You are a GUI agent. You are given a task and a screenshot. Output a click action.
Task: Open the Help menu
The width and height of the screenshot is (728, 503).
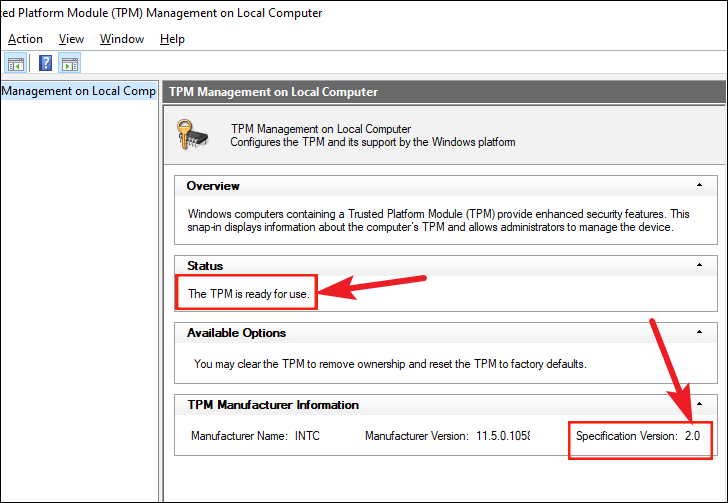click(172, 39)
